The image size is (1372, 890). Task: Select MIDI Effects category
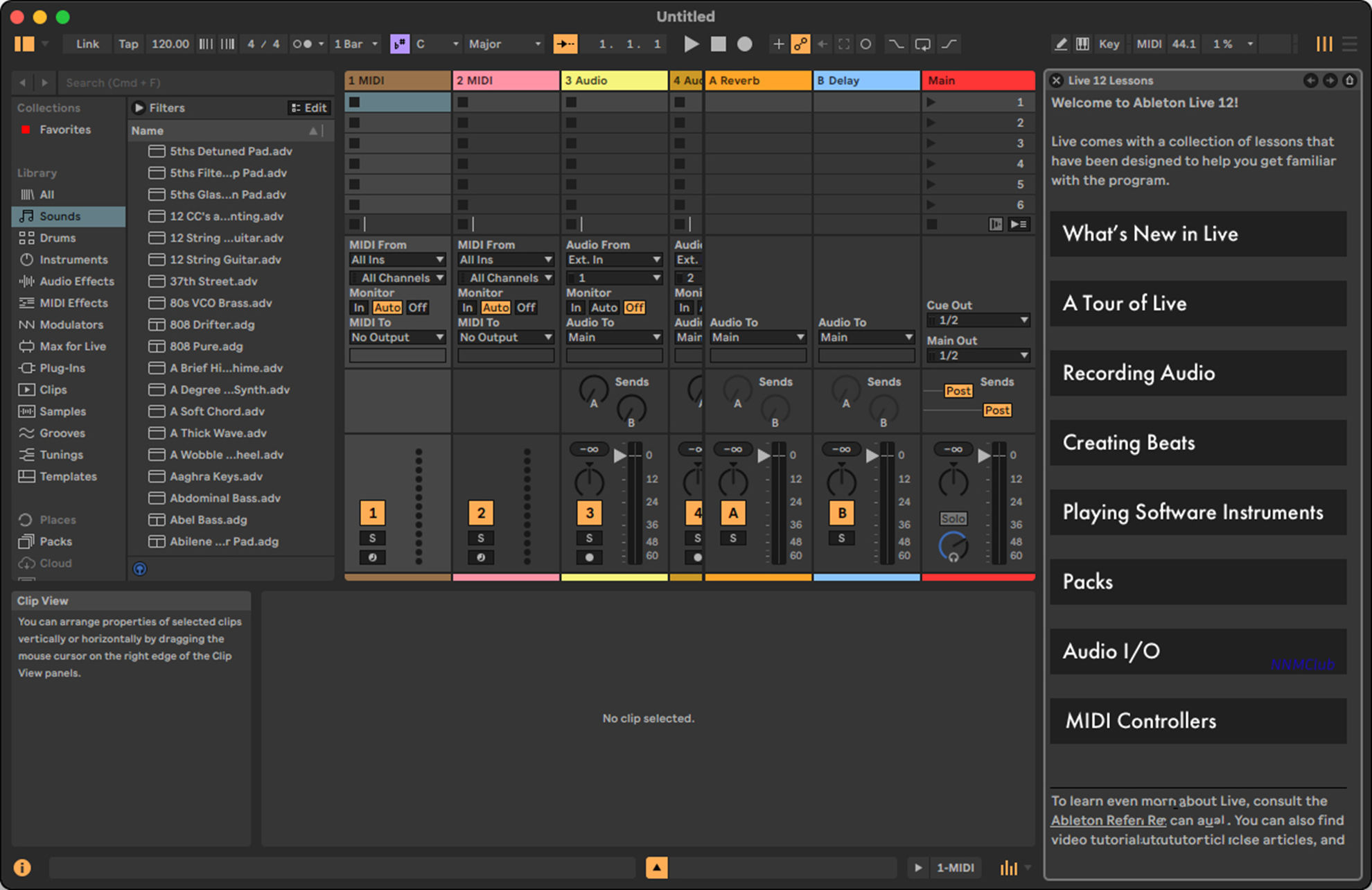click(69, 303)
